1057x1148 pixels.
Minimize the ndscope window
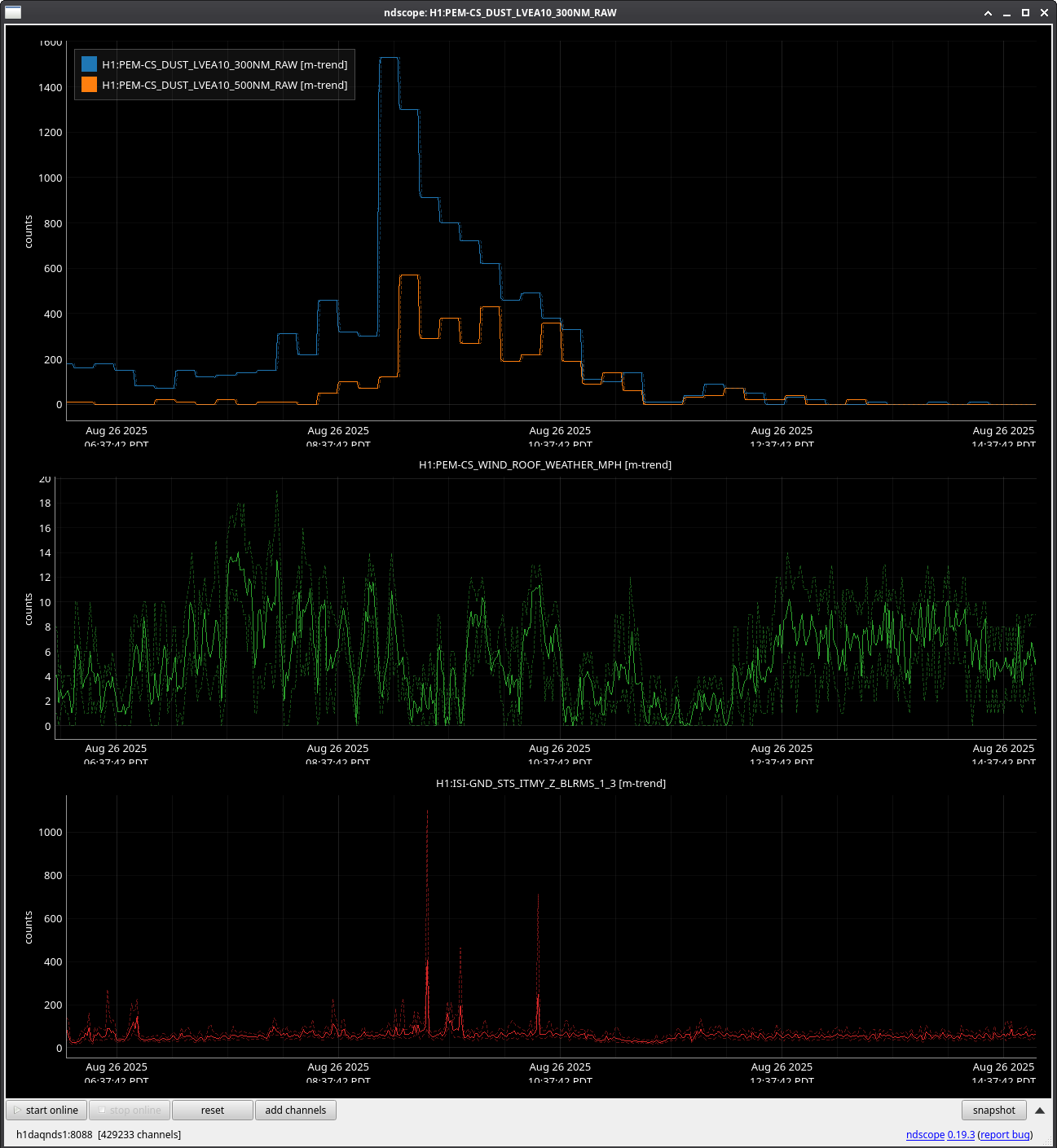(x=1006, y=13)
